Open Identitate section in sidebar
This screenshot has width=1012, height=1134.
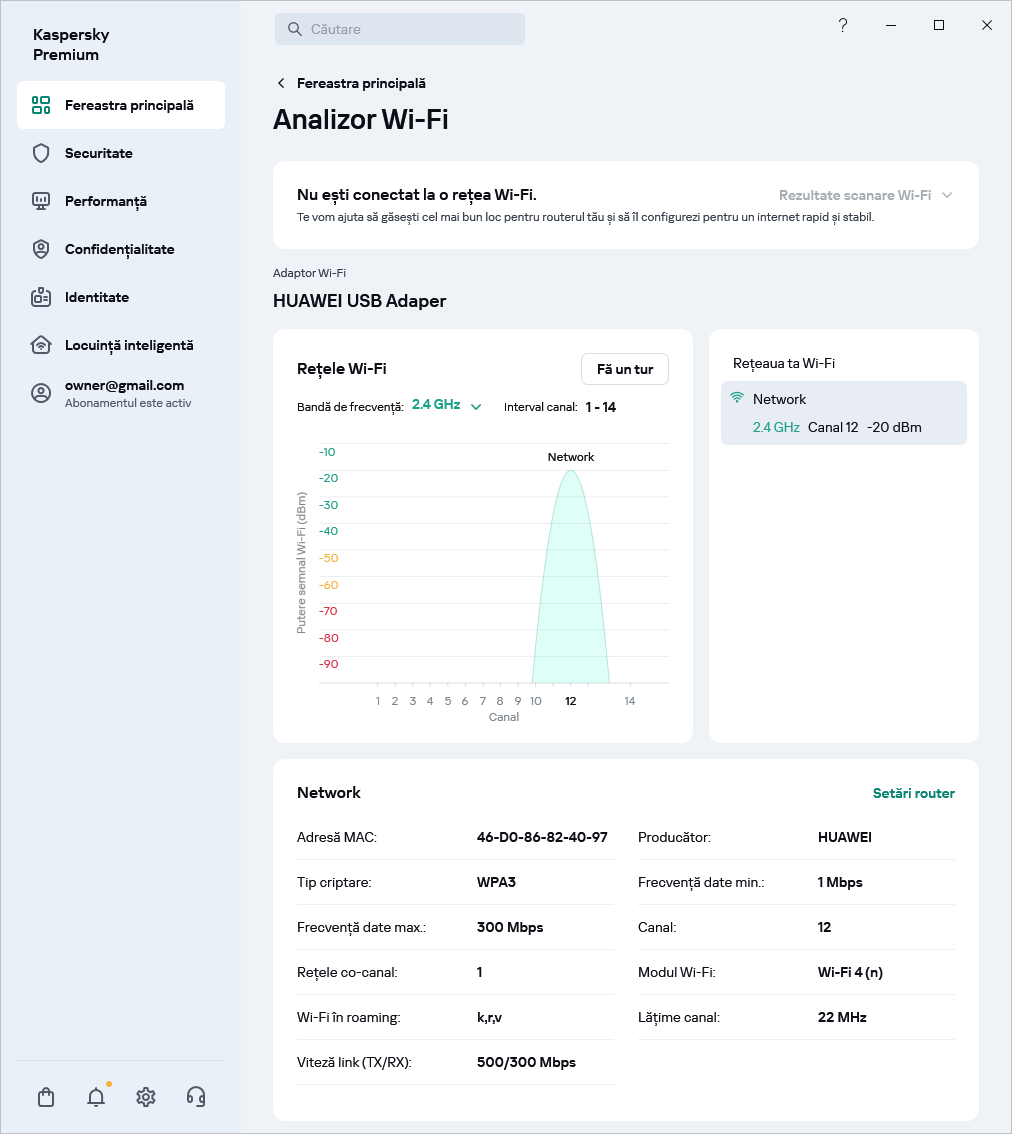click(x=97, y=297)
